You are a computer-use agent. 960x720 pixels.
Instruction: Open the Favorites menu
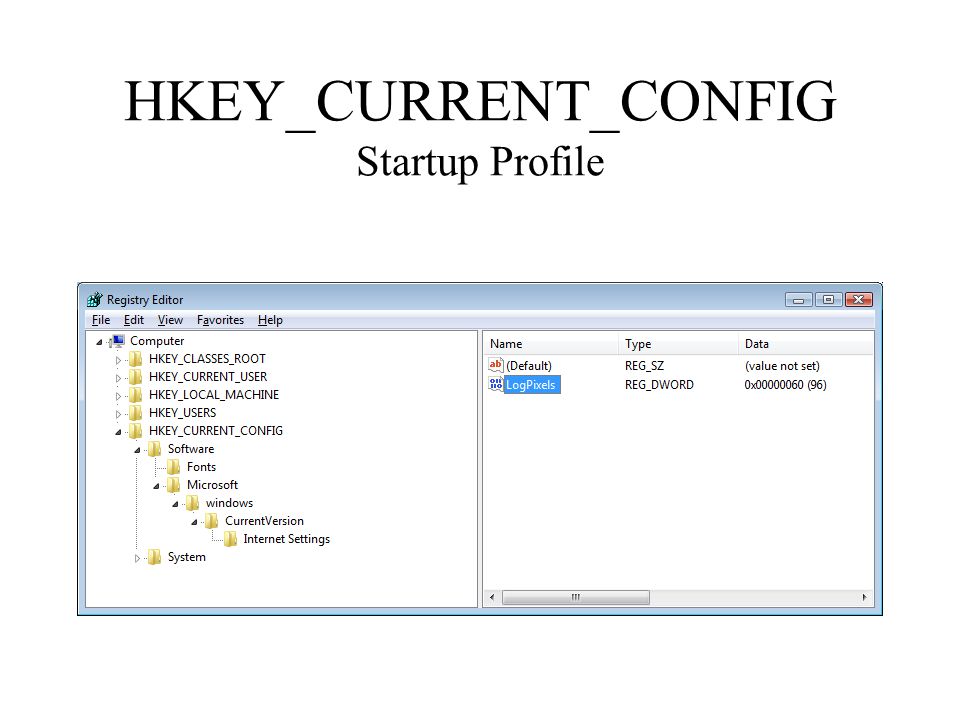[220, 320]
